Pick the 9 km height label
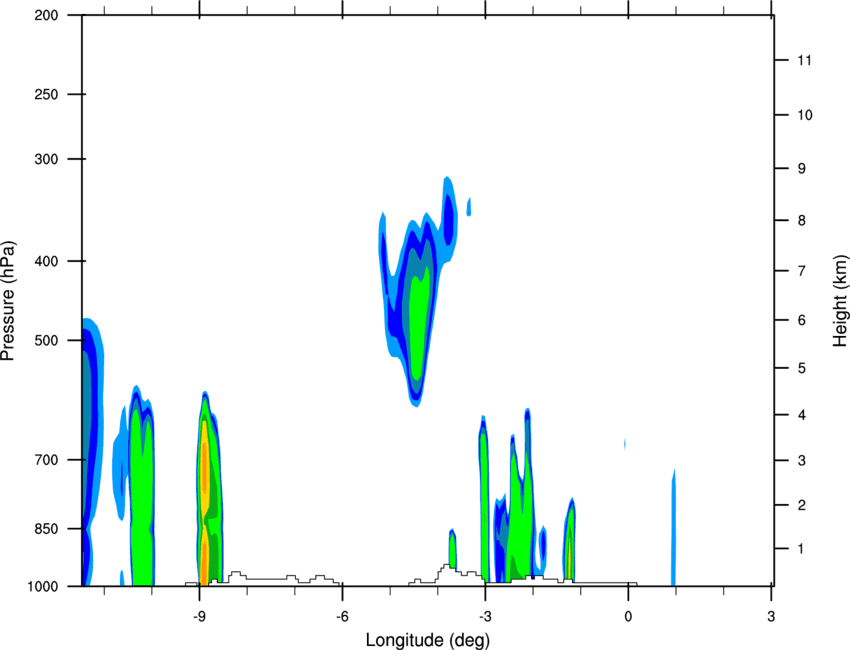The height and width of the screenshot is (650, 850). click(801, 169)
